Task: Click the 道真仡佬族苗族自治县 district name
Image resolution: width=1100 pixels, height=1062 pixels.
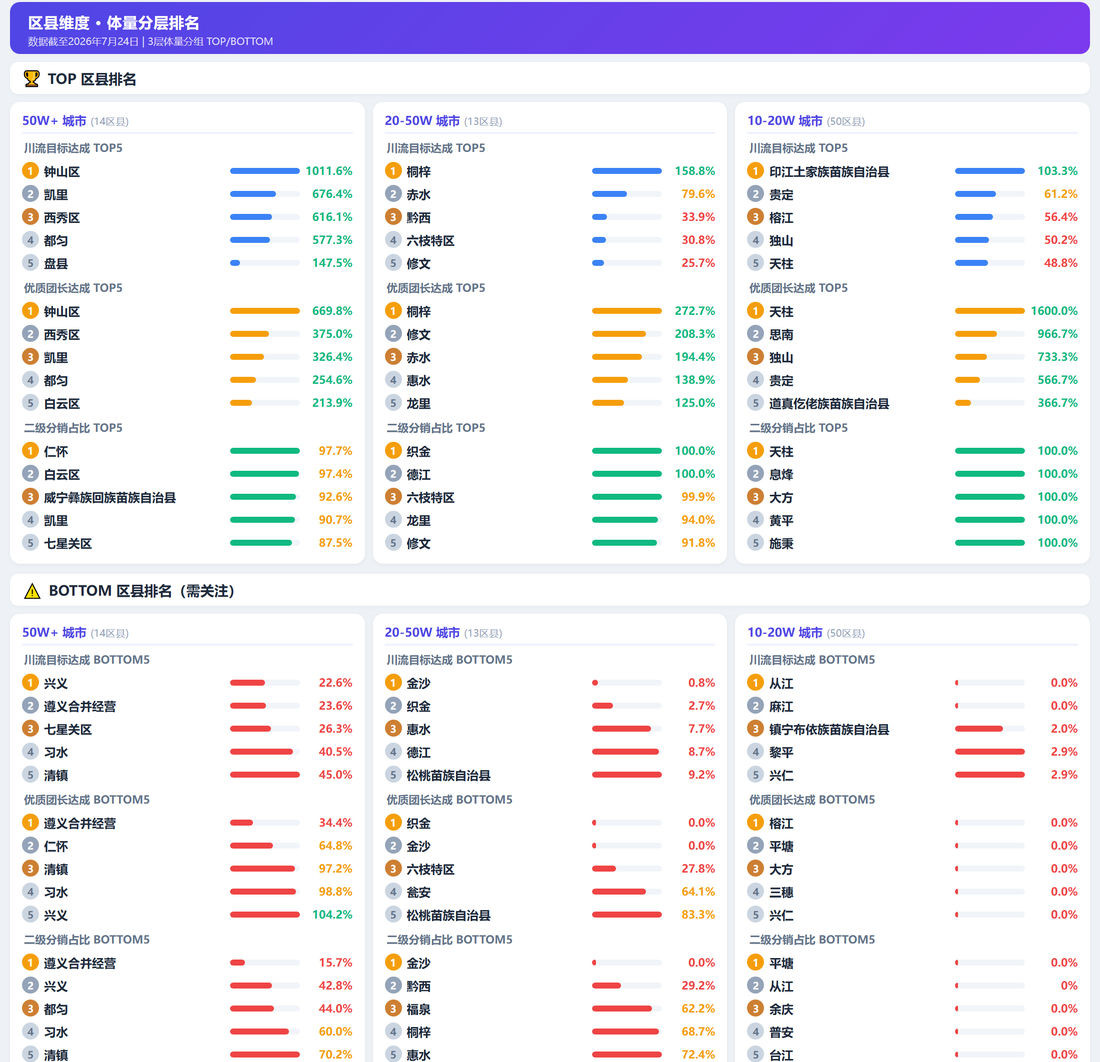Action: (x=829, y=404)
